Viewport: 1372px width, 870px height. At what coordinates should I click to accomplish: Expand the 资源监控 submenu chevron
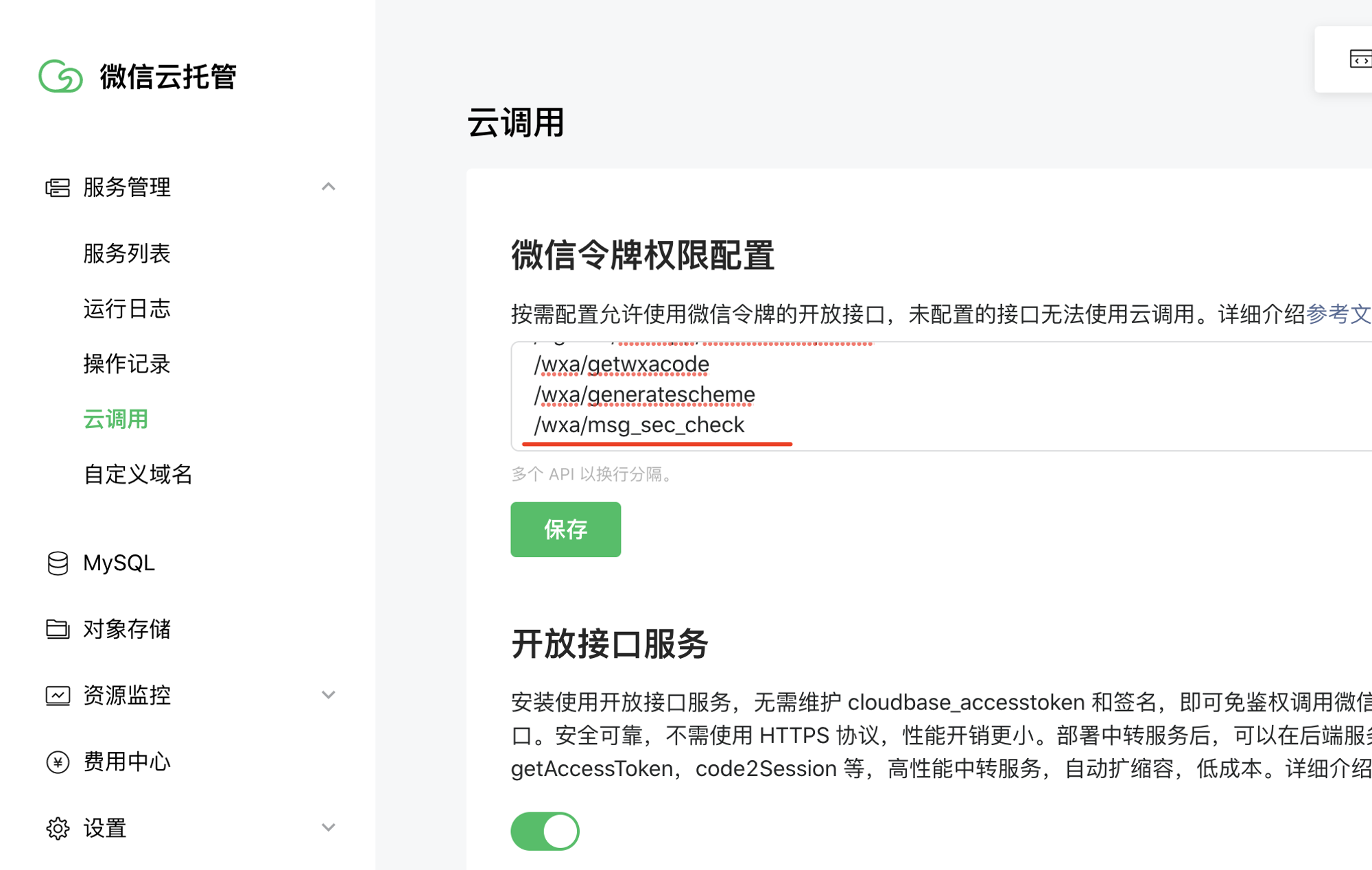pyautogui.click(x=329, y=695)
